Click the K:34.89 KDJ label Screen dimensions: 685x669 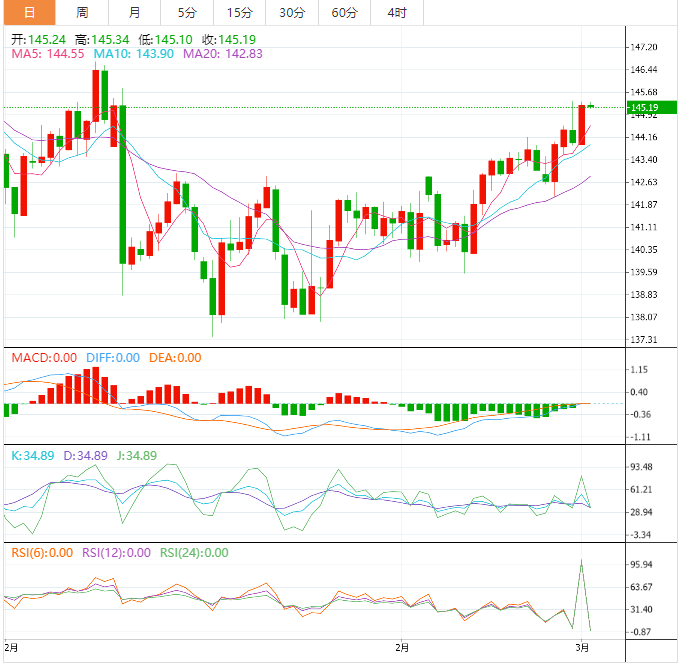pyautogui.click(x=33, y=455)
